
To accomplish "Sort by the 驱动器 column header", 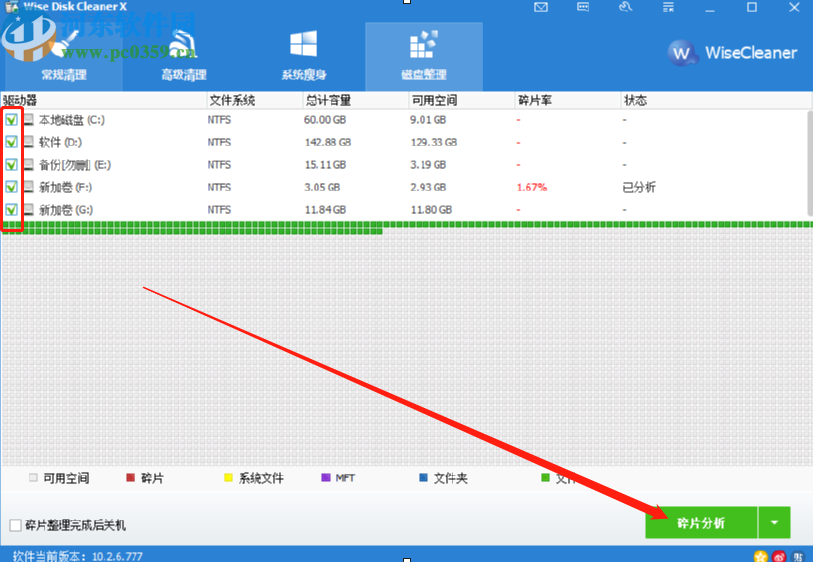I will click(x=104, y=100).
